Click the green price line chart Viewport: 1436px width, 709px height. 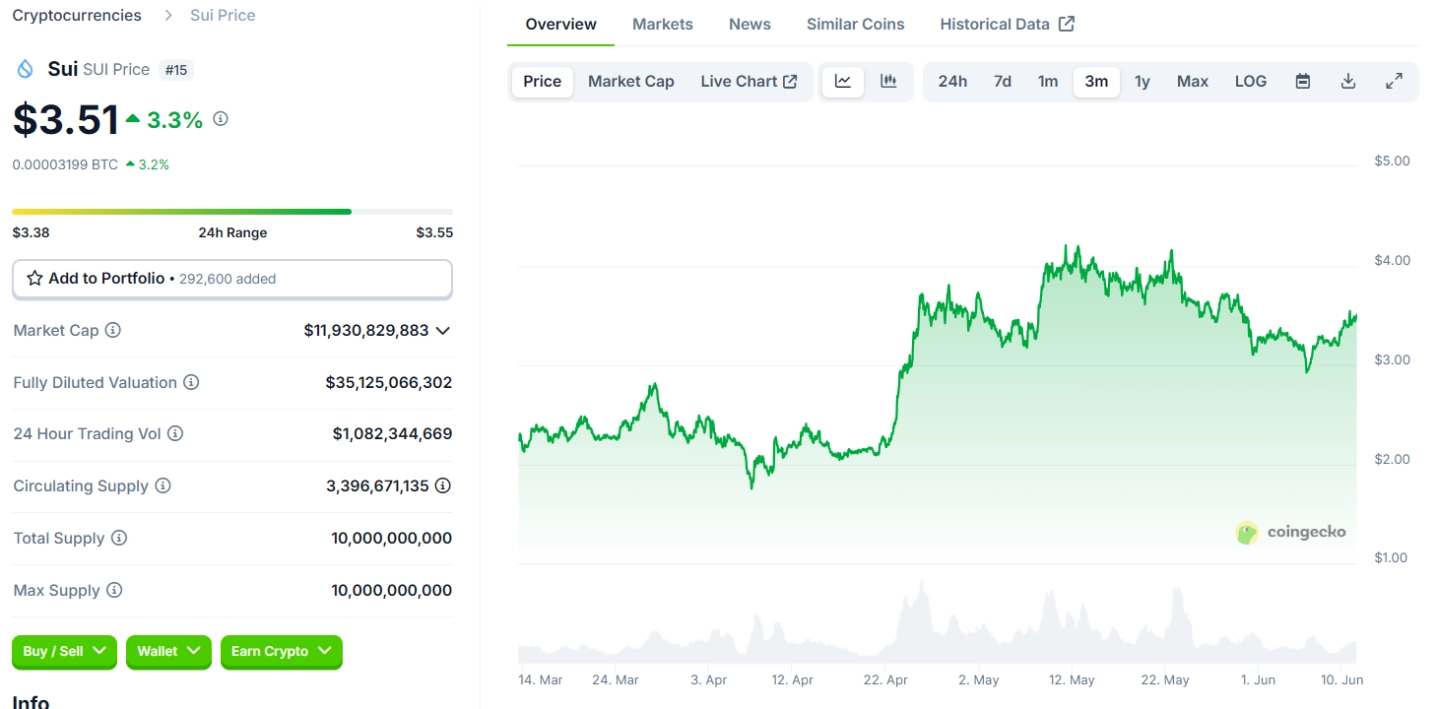pyautogui.click(x=937, y=365)
